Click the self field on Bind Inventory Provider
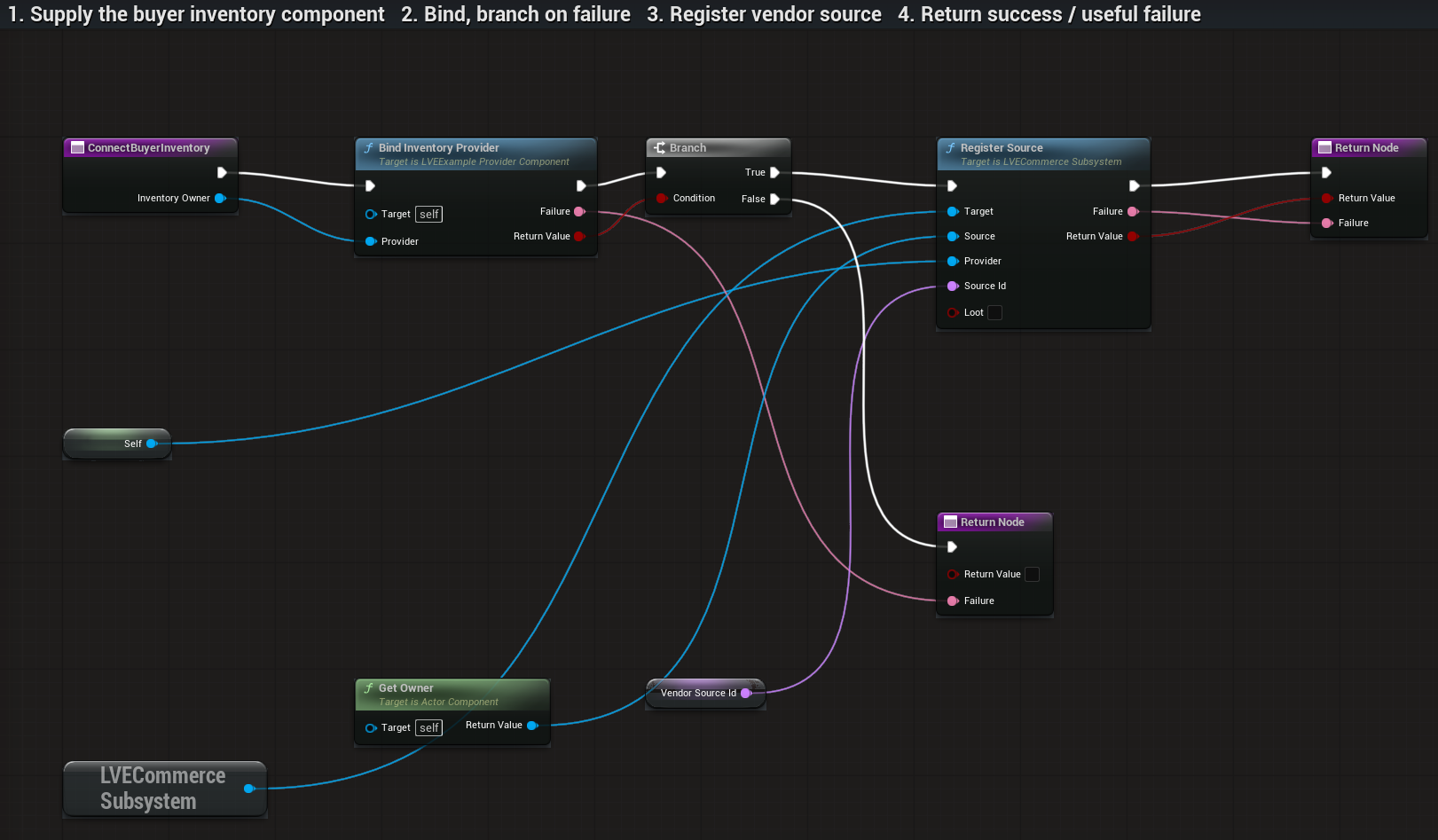Screen dimensions: 1438x840 point(429,215)
